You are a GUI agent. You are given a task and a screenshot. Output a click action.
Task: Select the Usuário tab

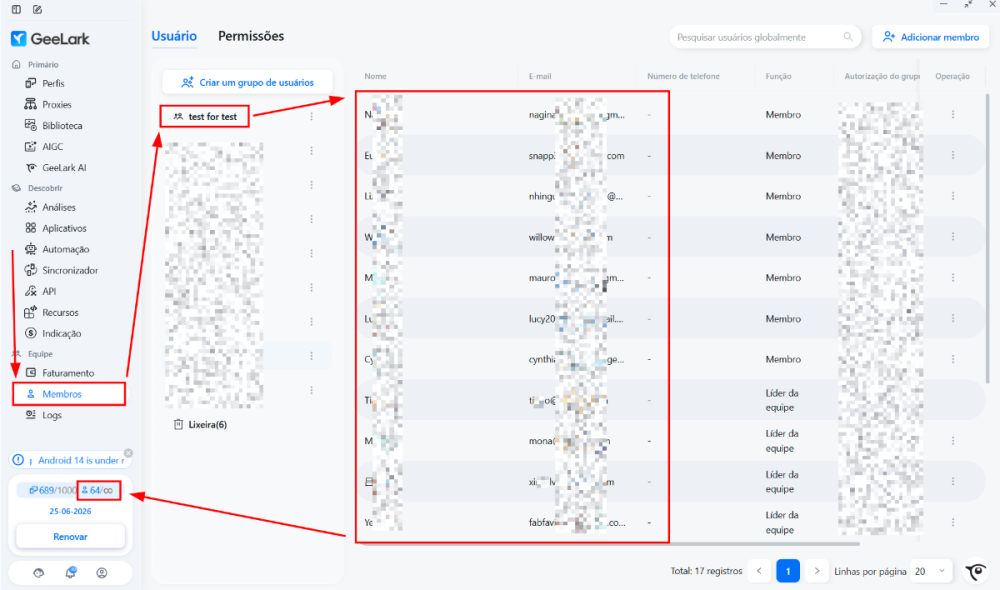(x=173, y=36)
